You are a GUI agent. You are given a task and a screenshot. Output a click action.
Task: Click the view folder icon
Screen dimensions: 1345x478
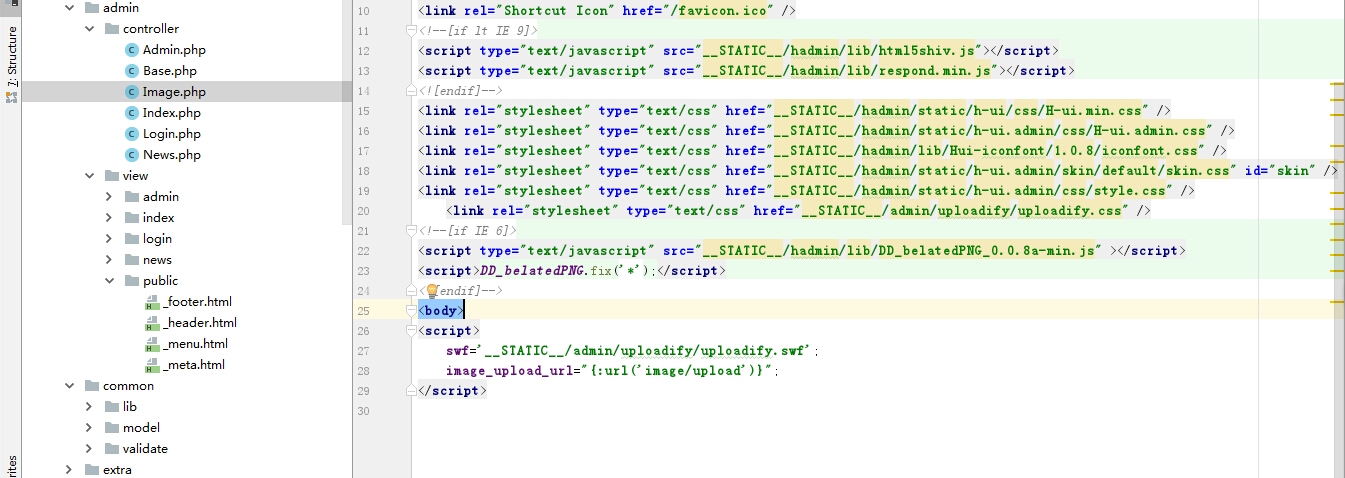pyautogui.click(x=112, y=176)
